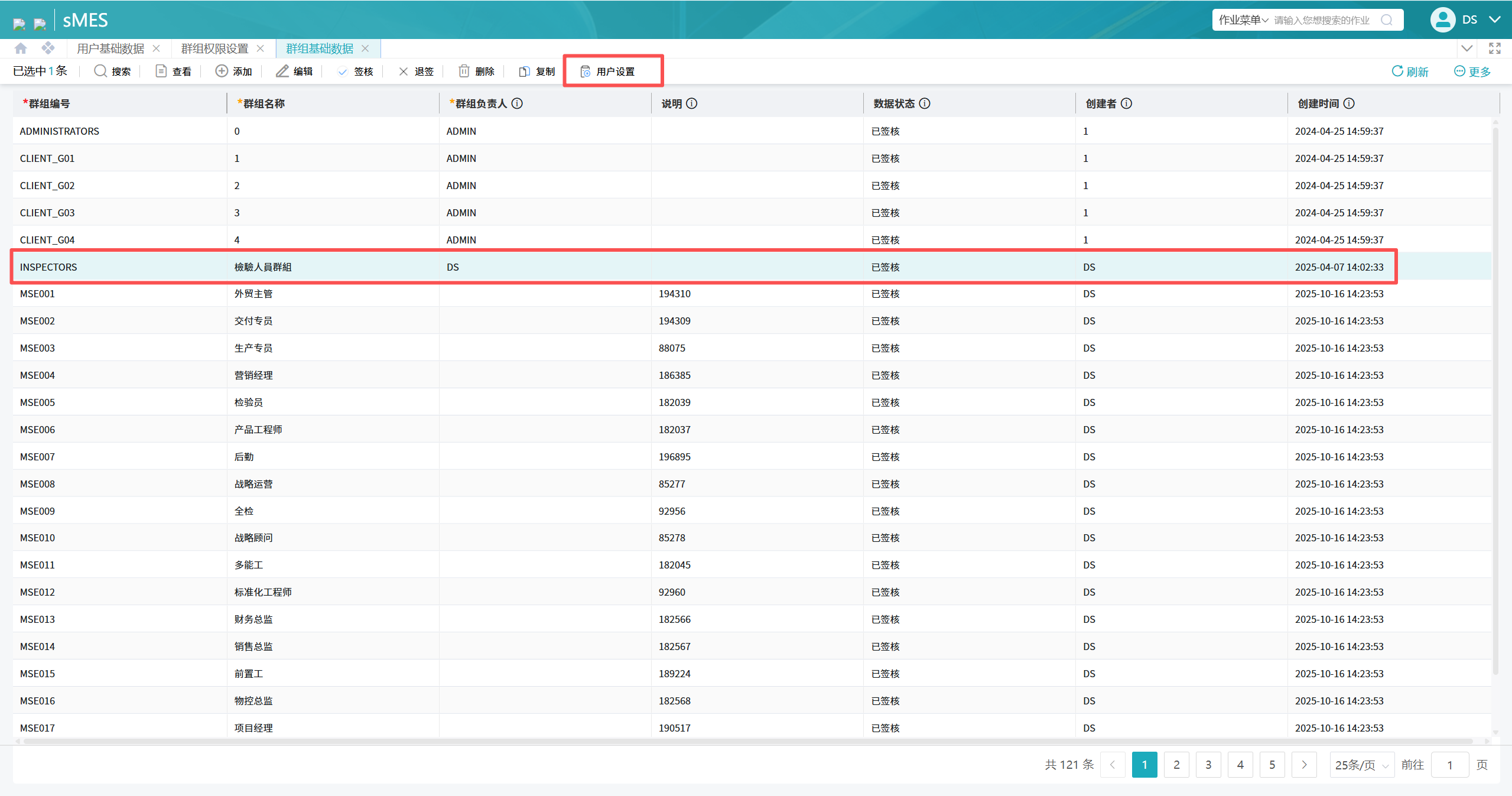Select the CLIENT_G03 row
This screenshot has height=796, width=1512.
point(752,213)
